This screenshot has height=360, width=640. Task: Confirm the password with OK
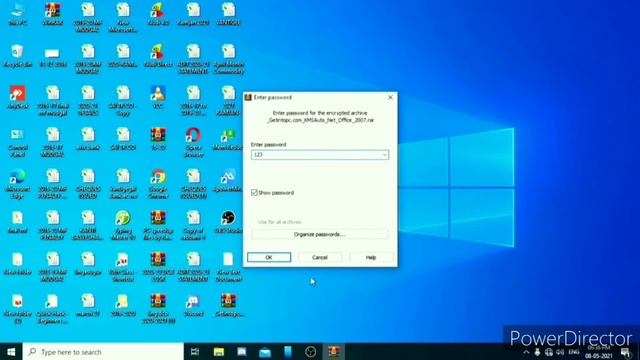click(269, 257)
